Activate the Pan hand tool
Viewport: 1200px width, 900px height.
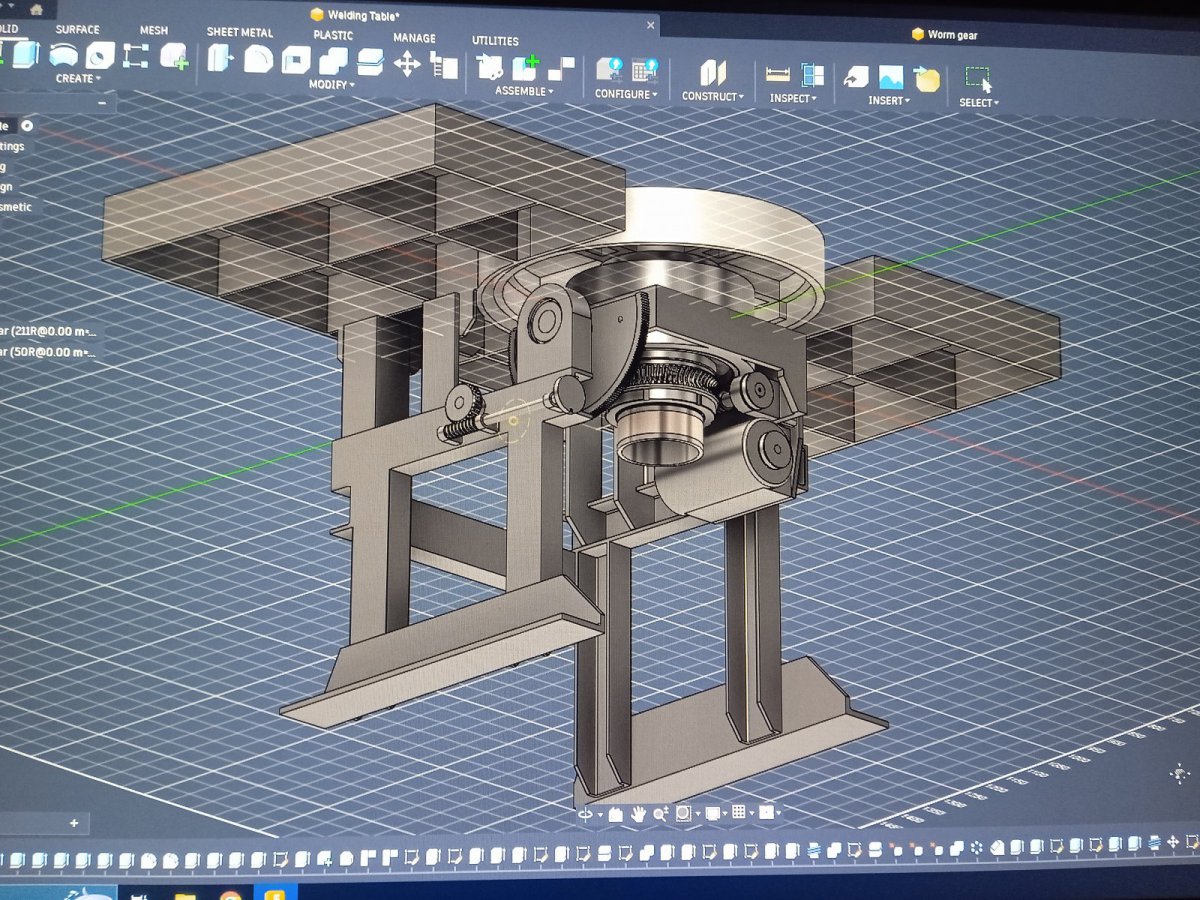click(639, 814)
